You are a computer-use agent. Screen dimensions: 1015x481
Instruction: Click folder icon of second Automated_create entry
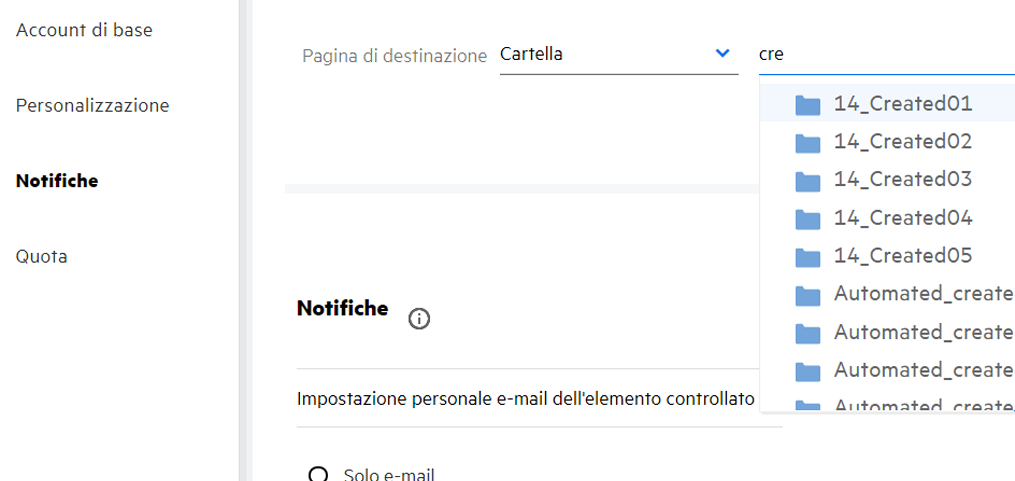[x=808, y=333]
